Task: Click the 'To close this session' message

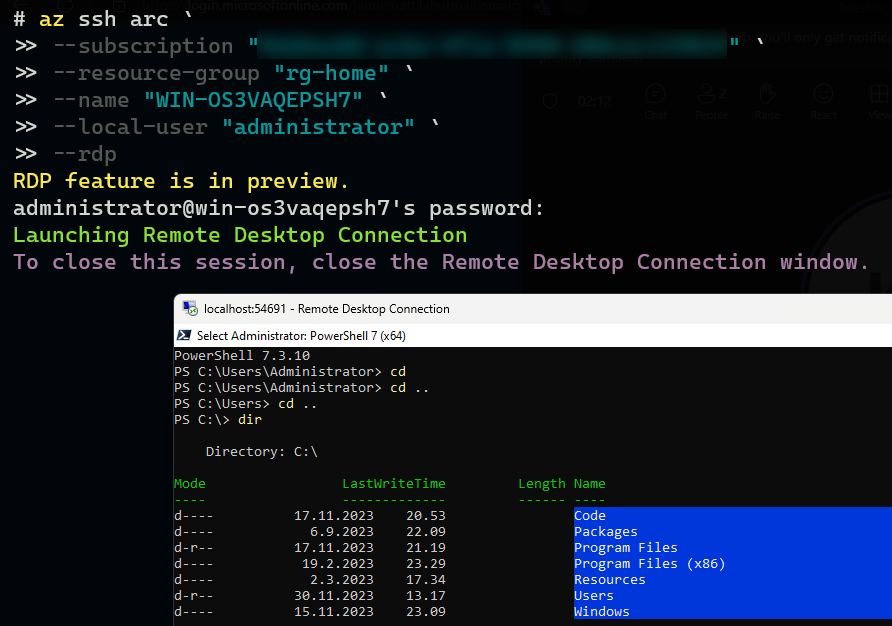Action: pyautogui.click(x=441, y=262)
